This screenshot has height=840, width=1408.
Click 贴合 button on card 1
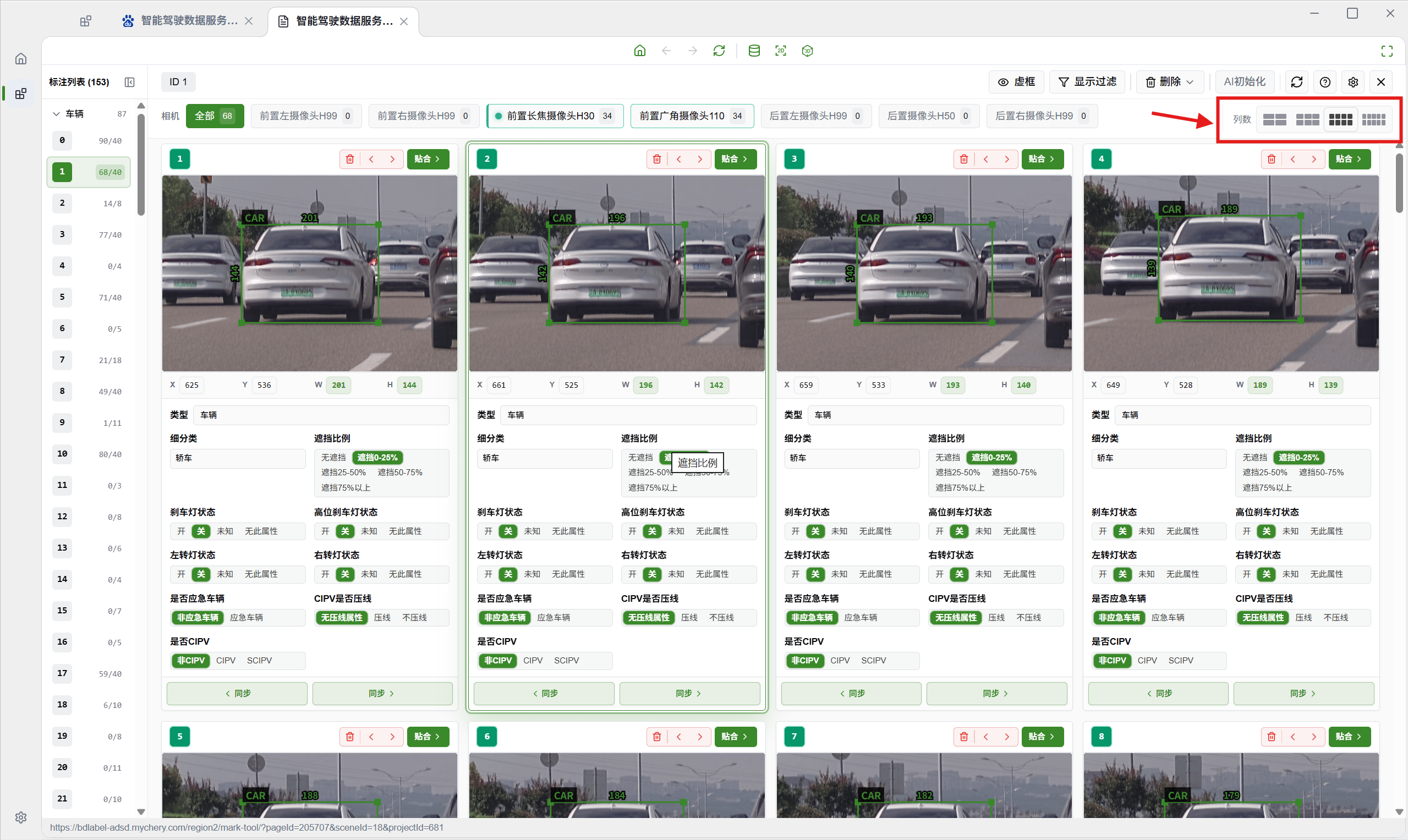pos(428,159)
